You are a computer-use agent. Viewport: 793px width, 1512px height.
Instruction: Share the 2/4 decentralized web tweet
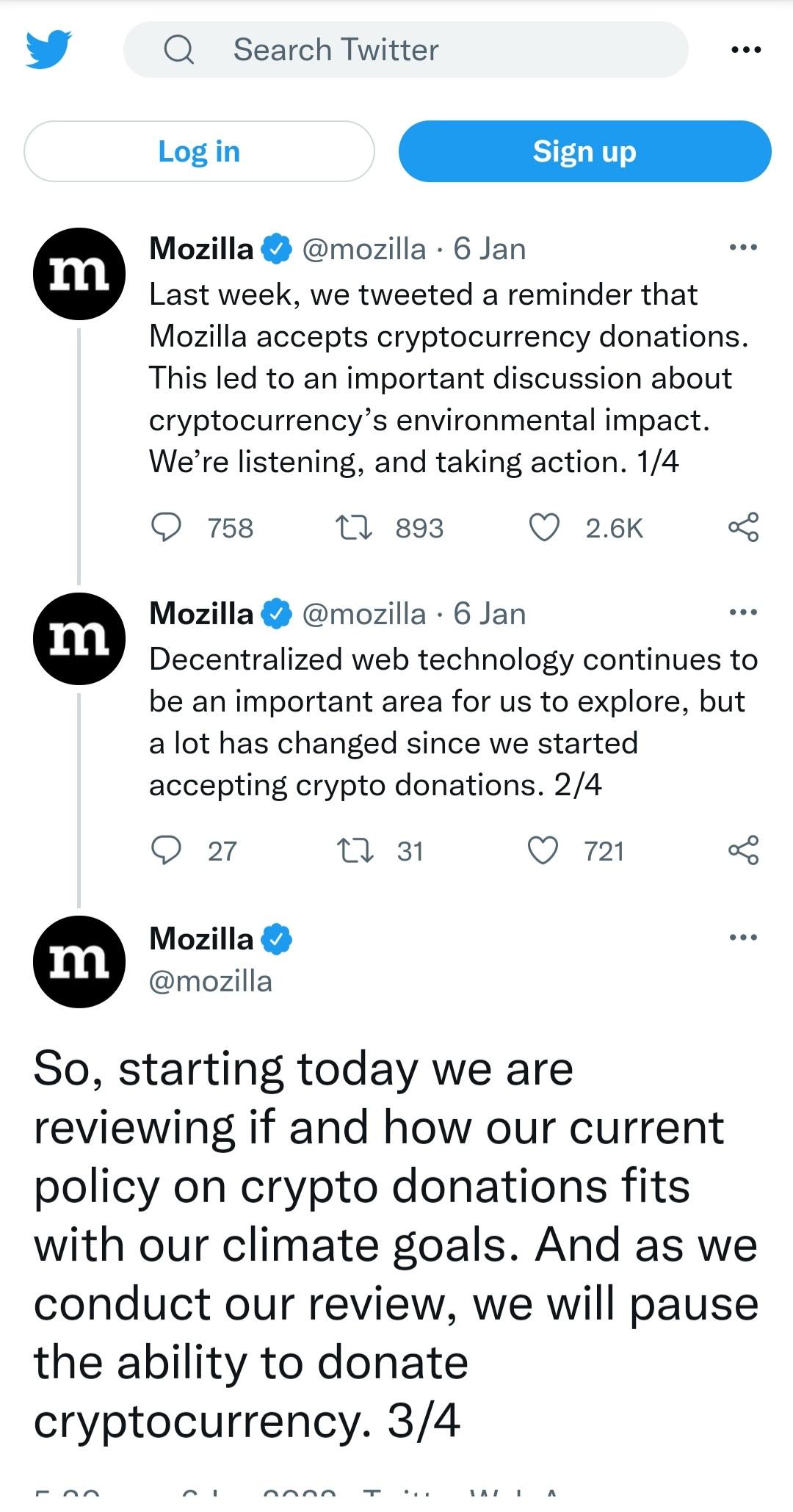pyautogui.click(x=743, y=850)
